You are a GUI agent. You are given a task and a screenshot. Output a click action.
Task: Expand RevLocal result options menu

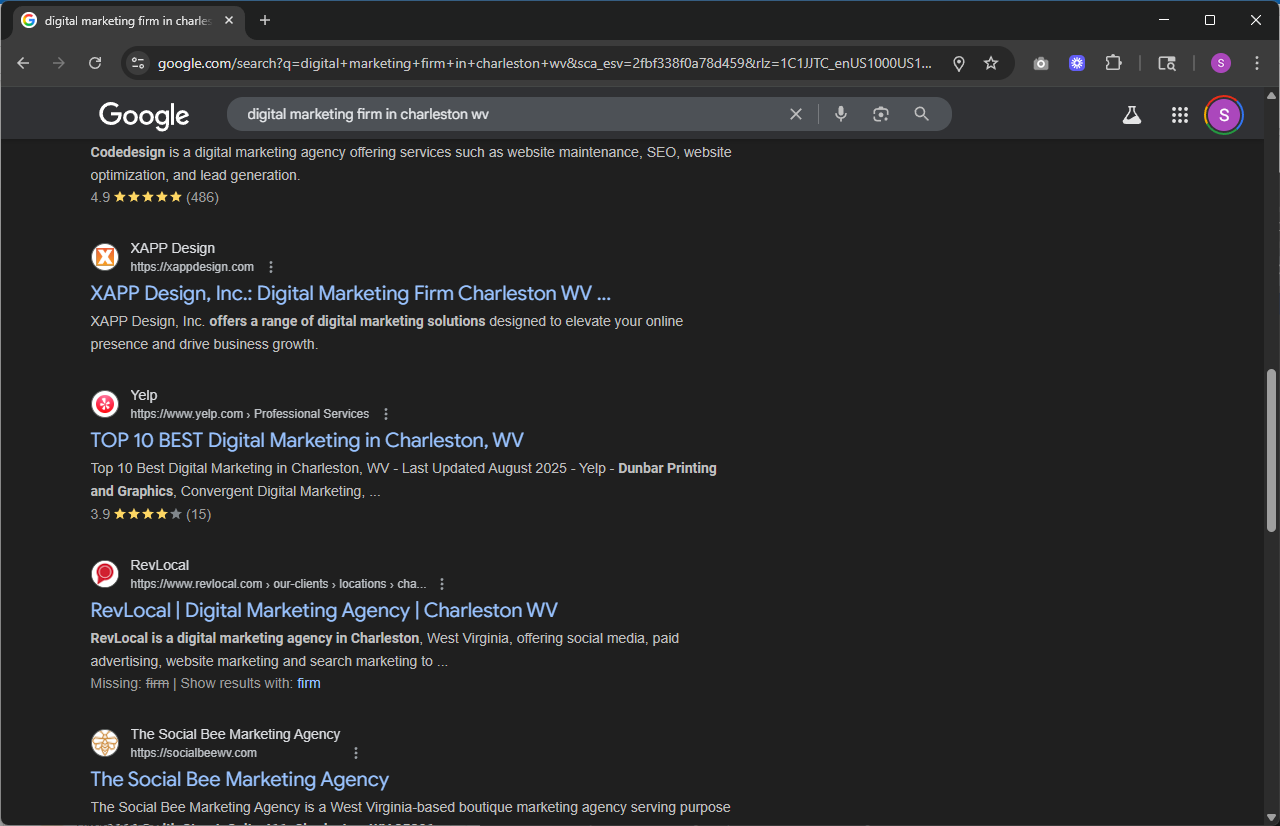(x=442, y=584)
